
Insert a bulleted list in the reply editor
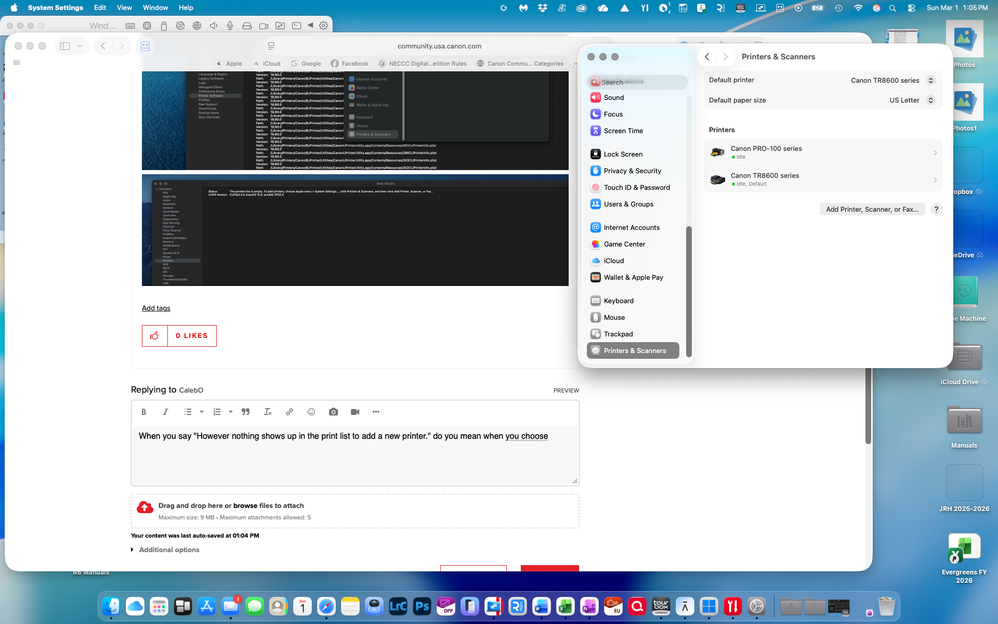pos(188,412)
